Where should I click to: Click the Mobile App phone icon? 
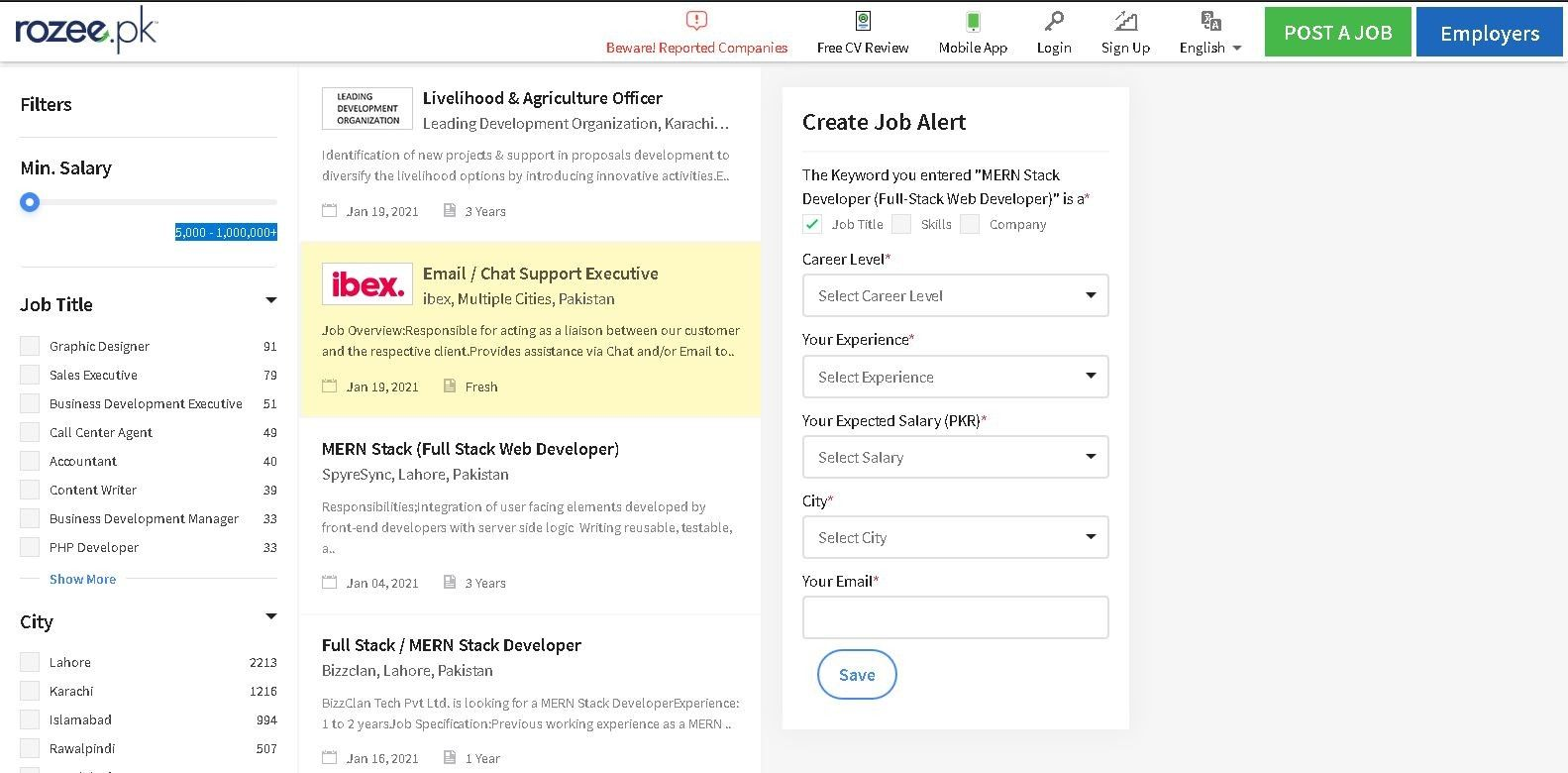[x=973, y=21]
